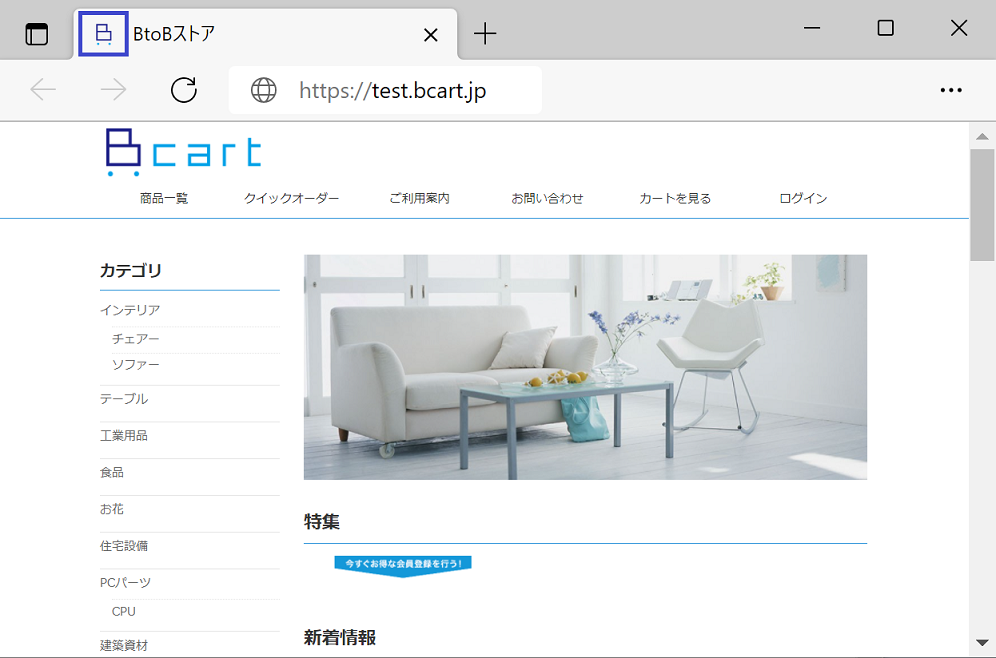Go forward to the next page
This screenshot has height=658, width=996.
114,90
